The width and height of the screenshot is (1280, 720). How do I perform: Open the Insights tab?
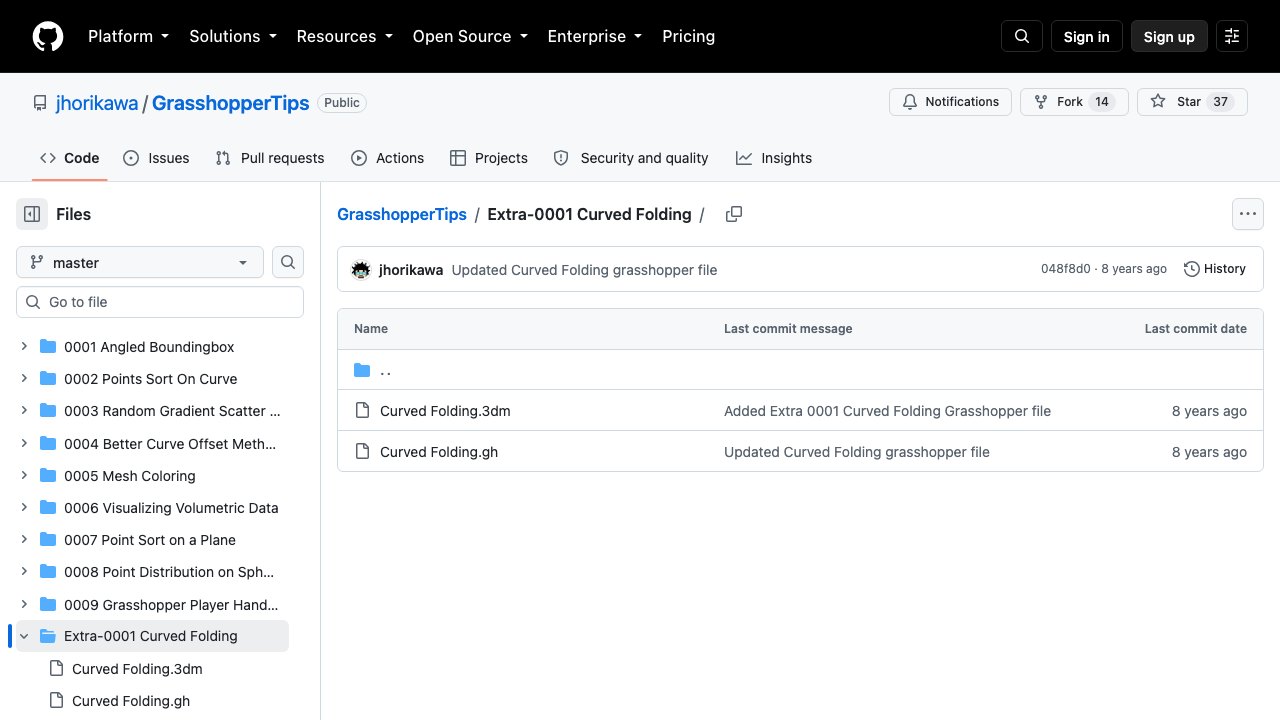coord(774,158)
